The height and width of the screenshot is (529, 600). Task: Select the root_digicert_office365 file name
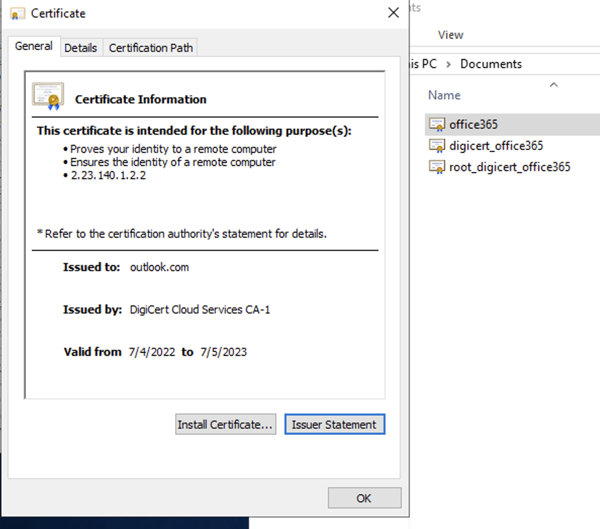pyautogui.click(x=510, y=167)
